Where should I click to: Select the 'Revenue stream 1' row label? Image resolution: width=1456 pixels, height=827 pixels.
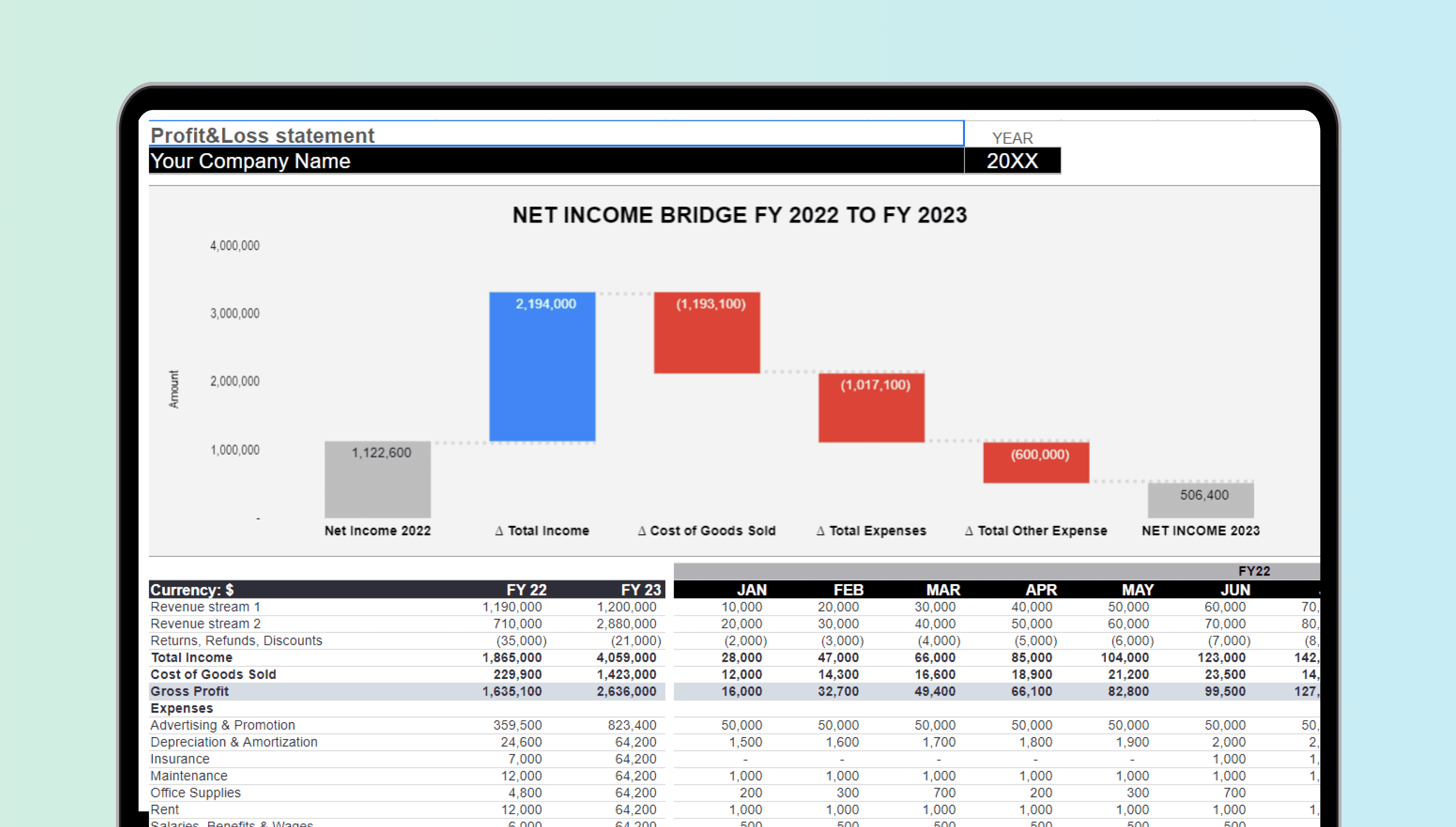pos(205,607)
